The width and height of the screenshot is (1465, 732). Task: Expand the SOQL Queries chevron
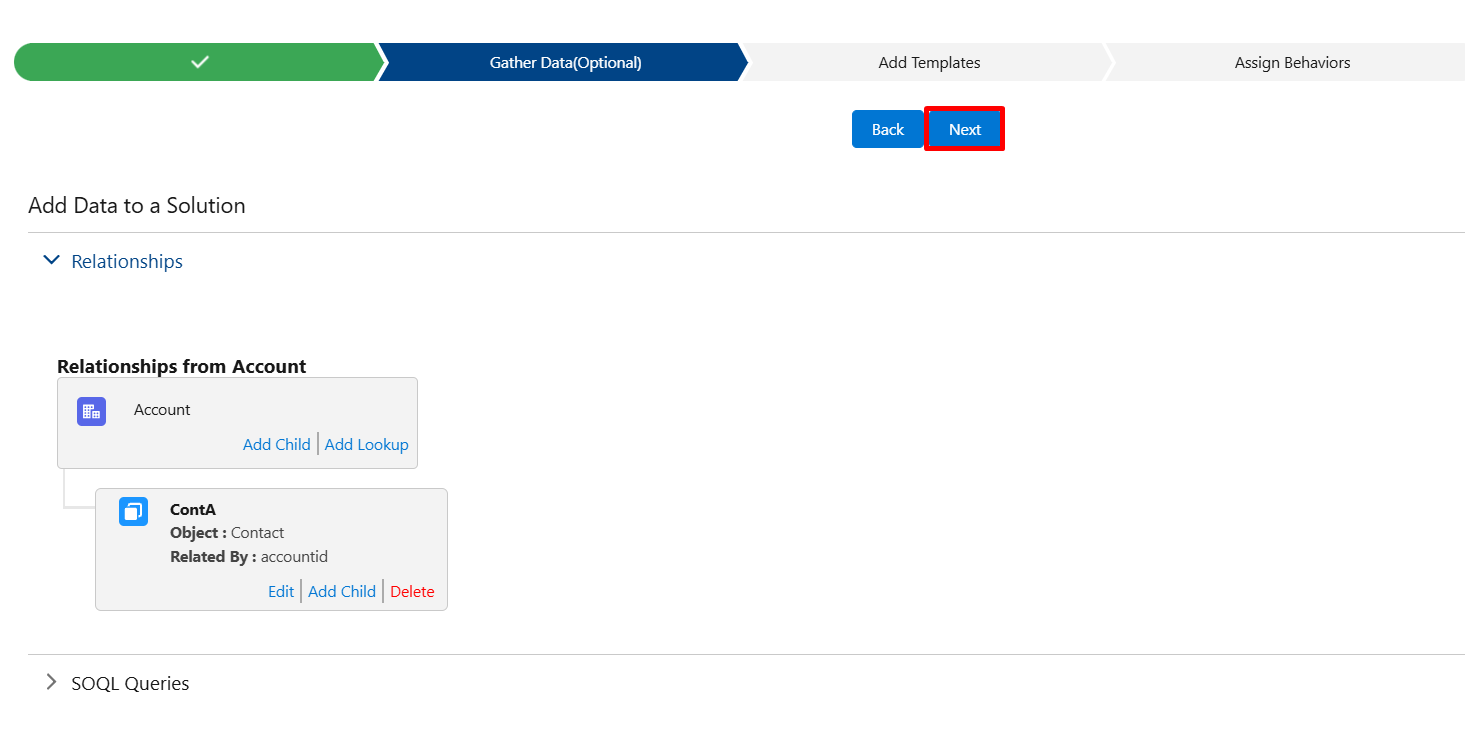coord(52,683)
